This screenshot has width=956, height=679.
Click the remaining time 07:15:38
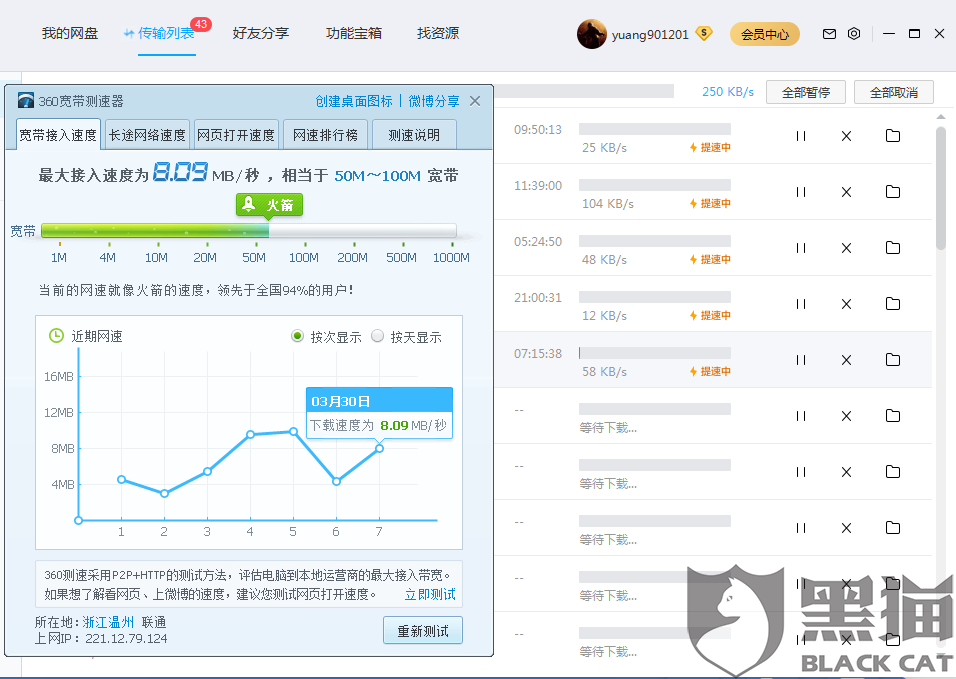tap(538, 354)
